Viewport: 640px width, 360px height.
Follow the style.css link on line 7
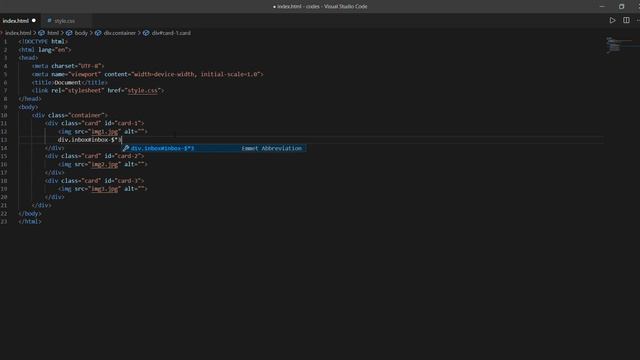point(143,91)
